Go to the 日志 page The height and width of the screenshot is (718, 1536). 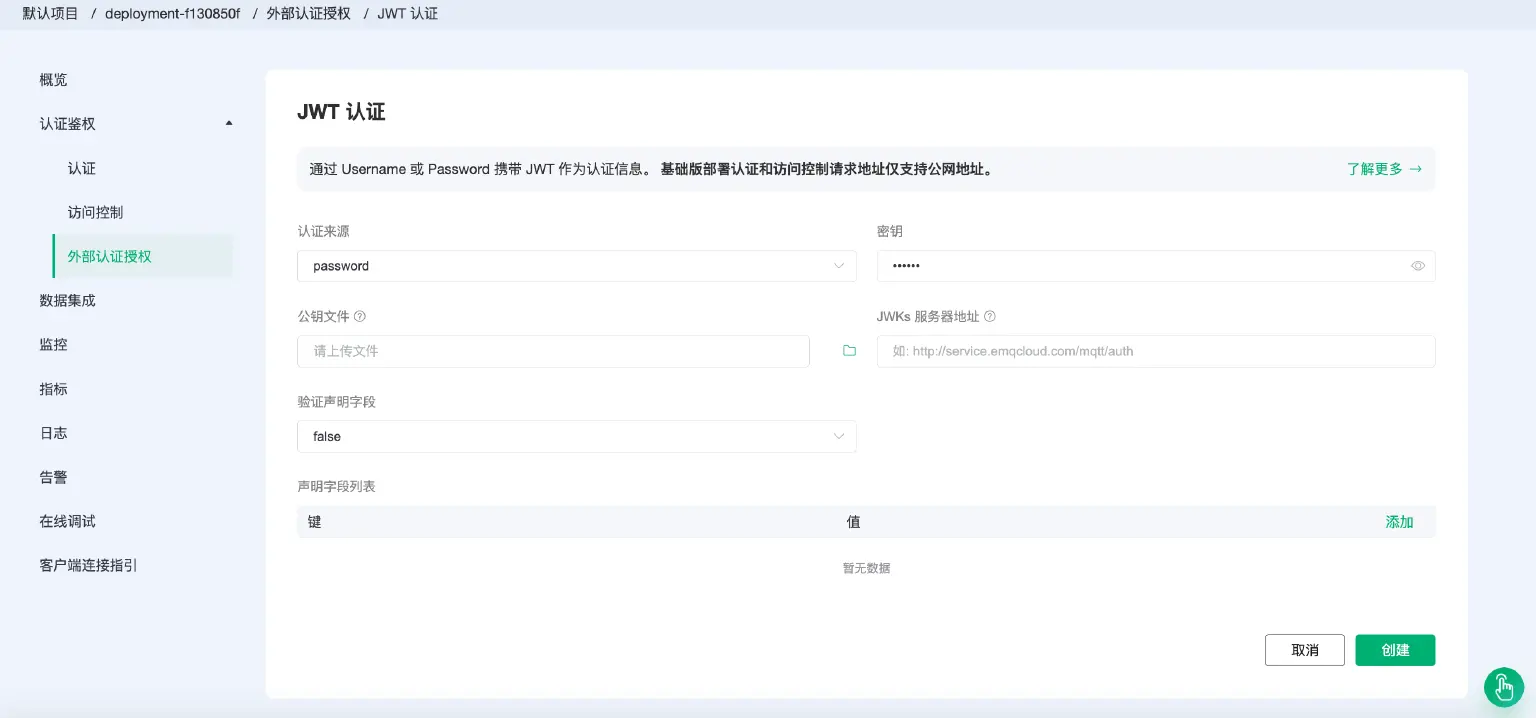(53, 432)
